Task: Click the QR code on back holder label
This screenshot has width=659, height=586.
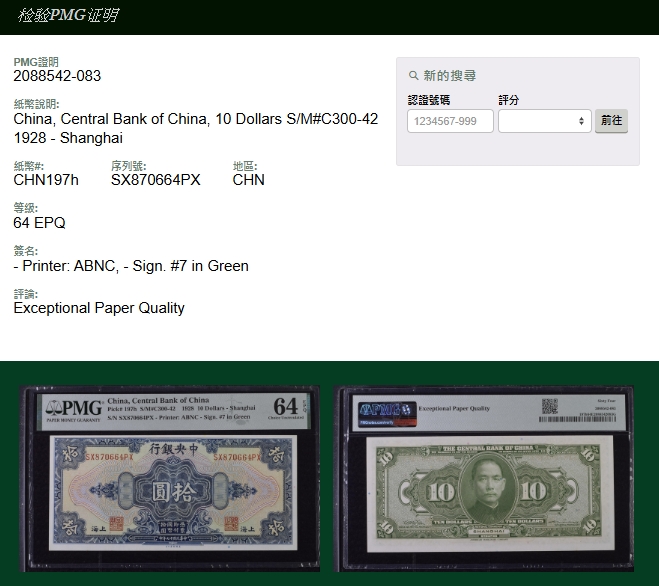Action: (549, 406)
